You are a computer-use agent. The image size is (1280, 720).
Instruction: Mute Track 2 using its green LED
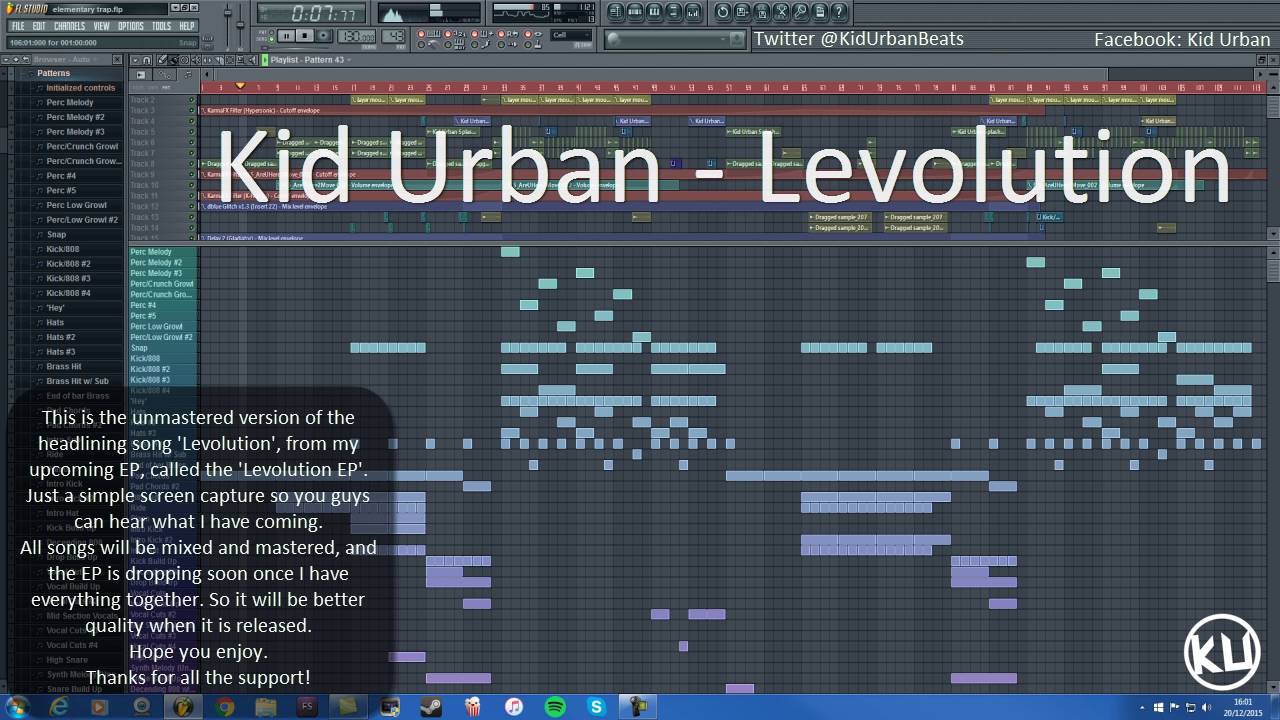tap(191, 100)
